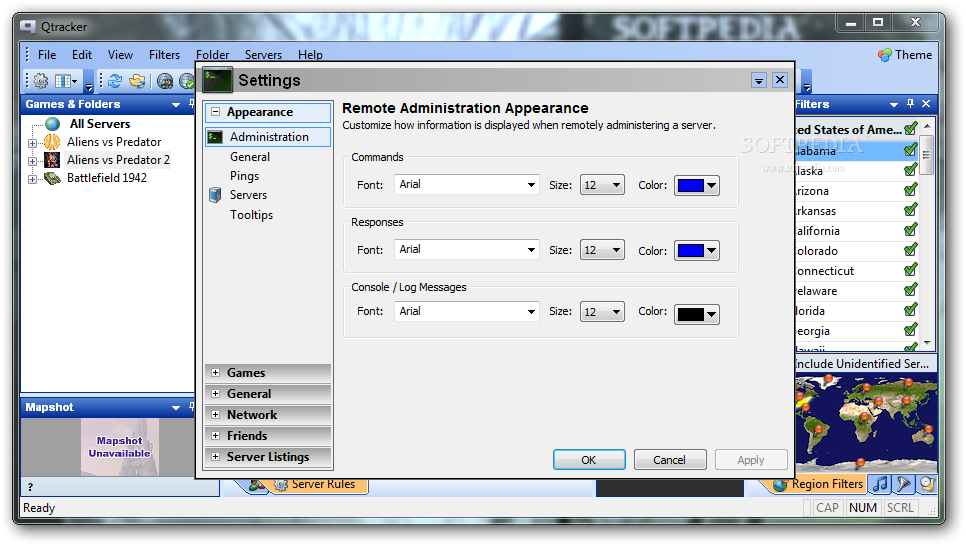Viewport: 966px width, 545px height.
Task: Open the Help menu
Action: click(x=310, y=55)
